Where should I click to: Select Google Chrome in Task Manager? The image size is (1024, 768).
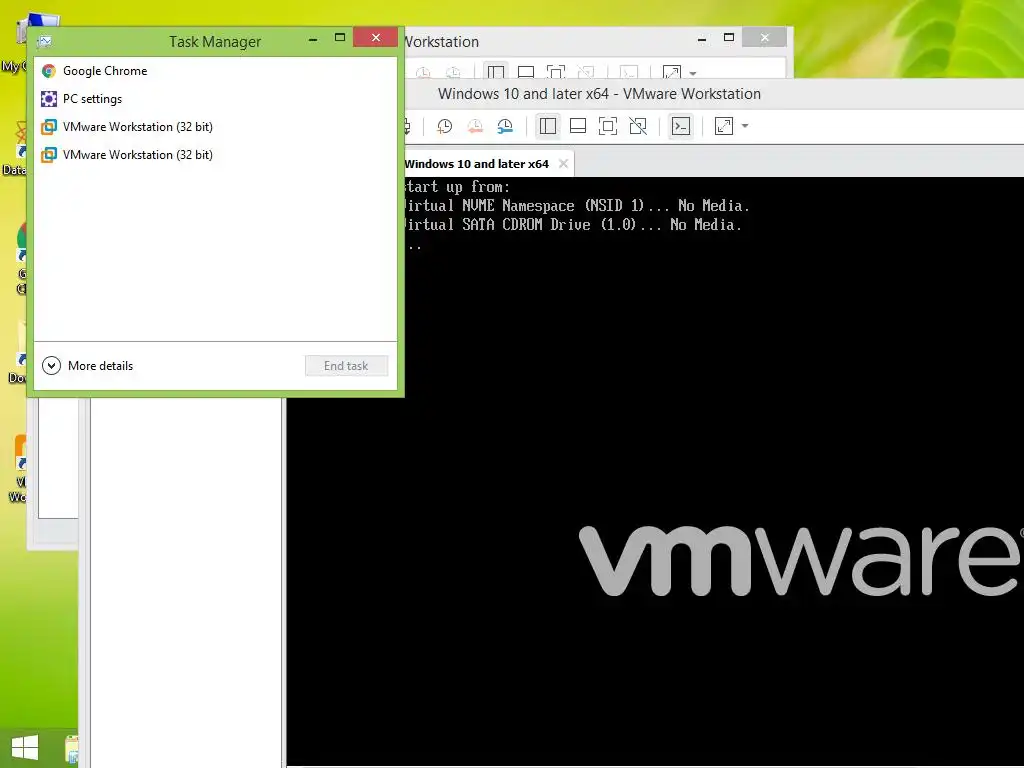click(x=216, y=71)
